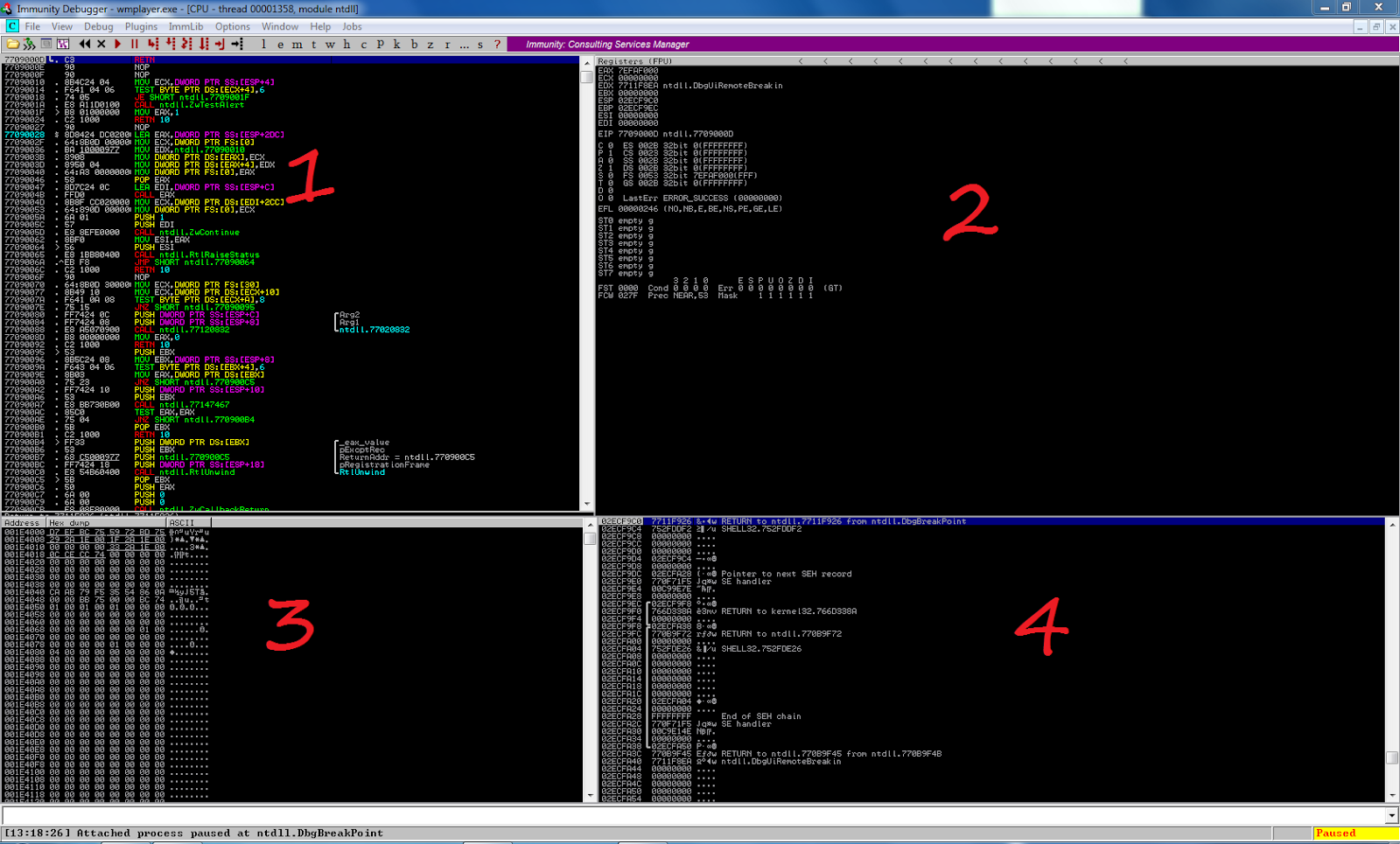Show Executable modules using the 'e' icon
The width and height of the screenshot is (1400, 844).
click(x=280, y=43)
